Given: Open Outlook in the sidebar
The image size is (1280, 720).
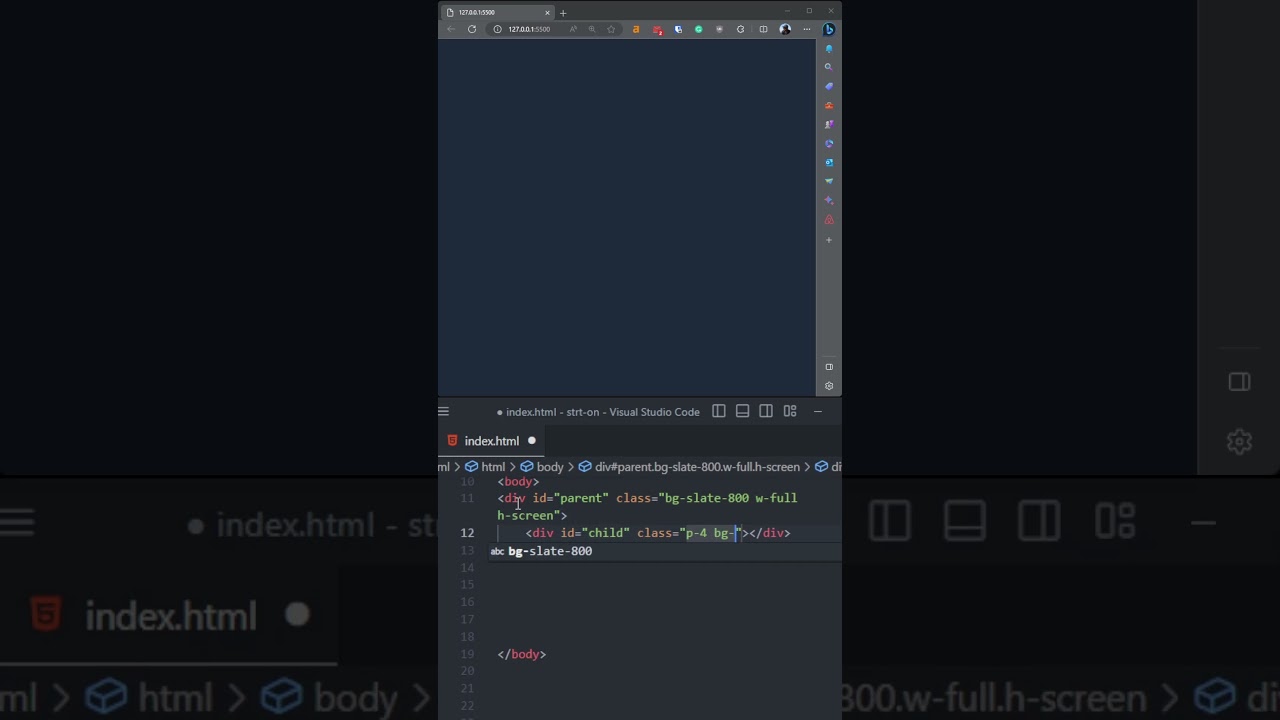Looking at the screenshot, I should click(828, 162).
